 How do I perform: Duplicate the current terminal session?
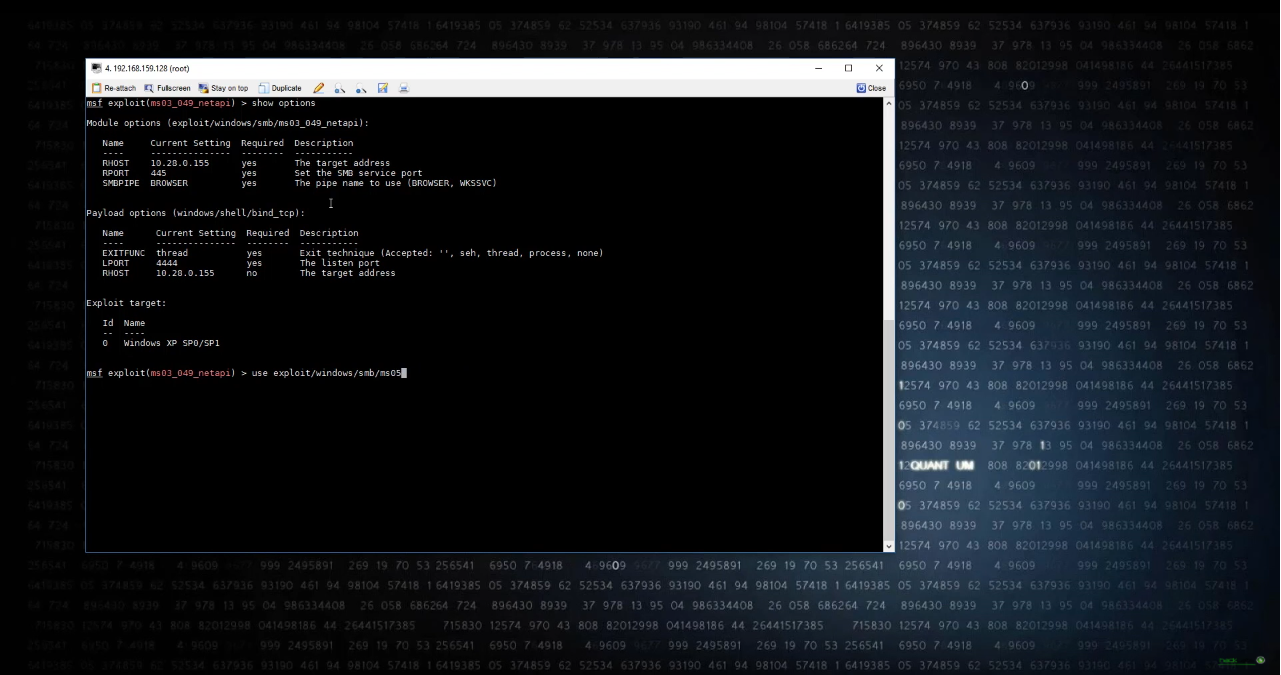(x=280, y=88)
